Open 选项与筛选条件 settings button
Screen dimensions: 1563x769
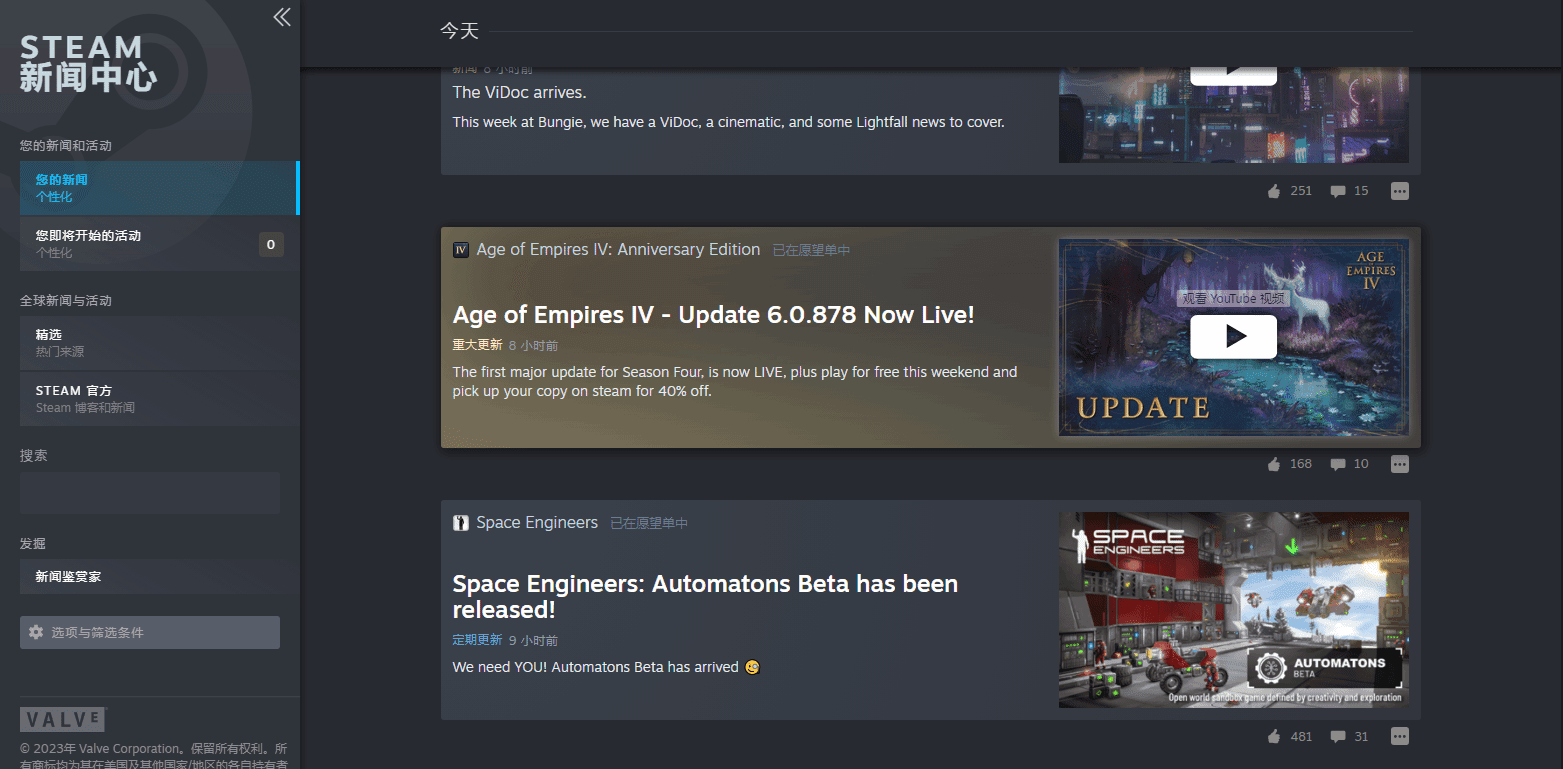pyautogui.click(x=150, y=632)
